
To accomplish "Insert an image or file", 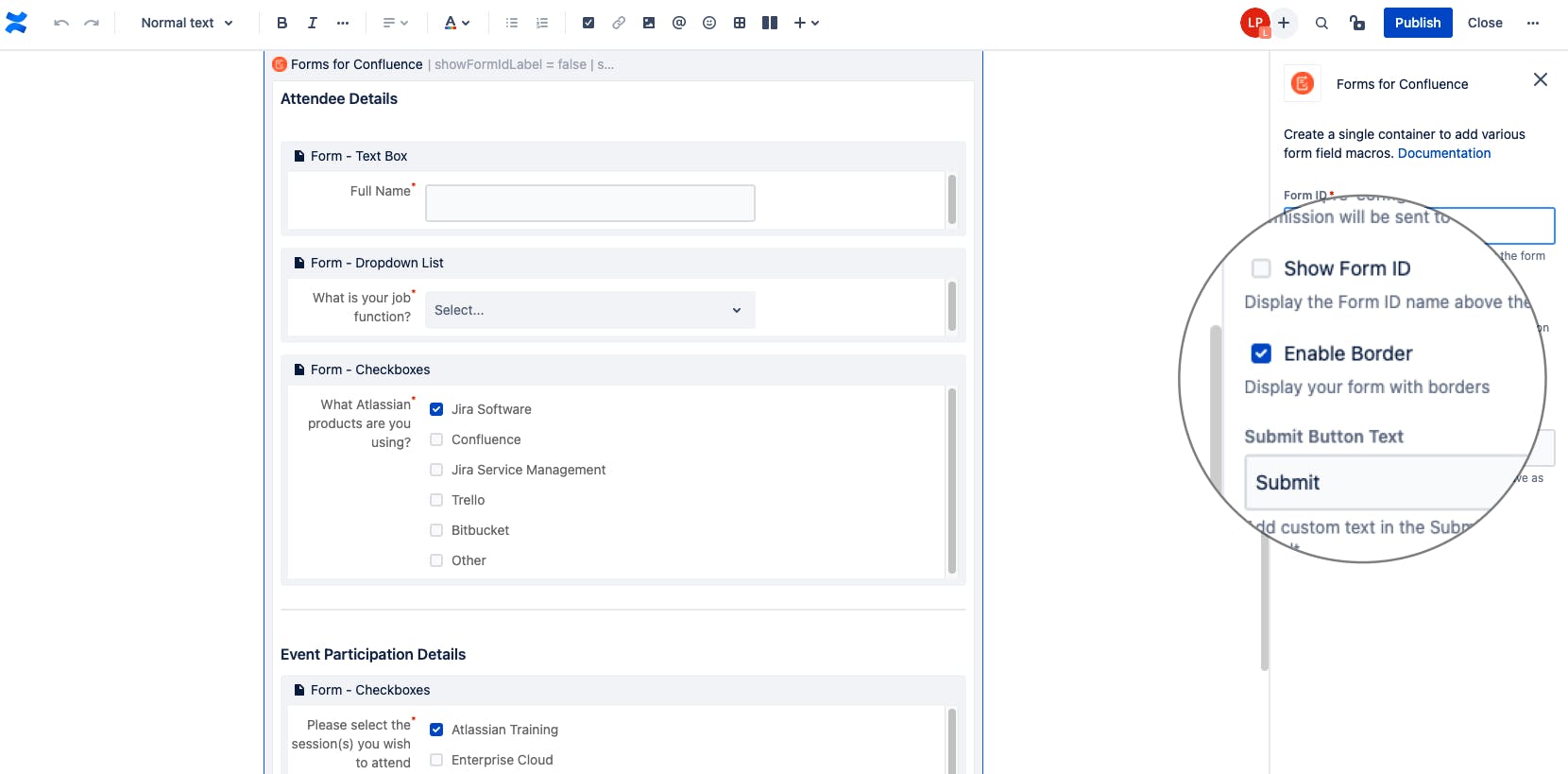I will [649, 23].
